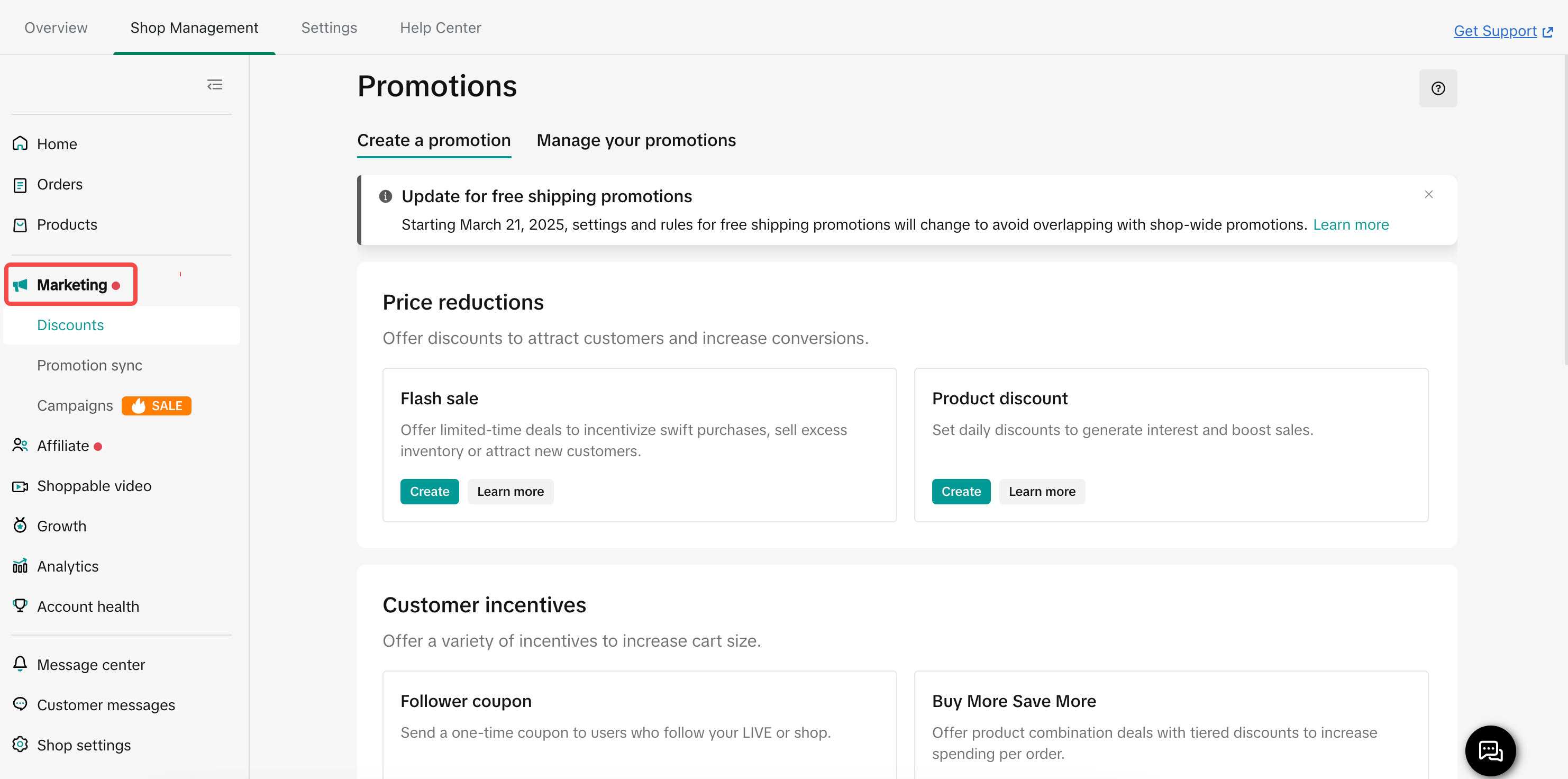1568x779 pixels.
Task: Collapse the sidebar menu icon
Action: pyautogui.click(x=214, y=85)
